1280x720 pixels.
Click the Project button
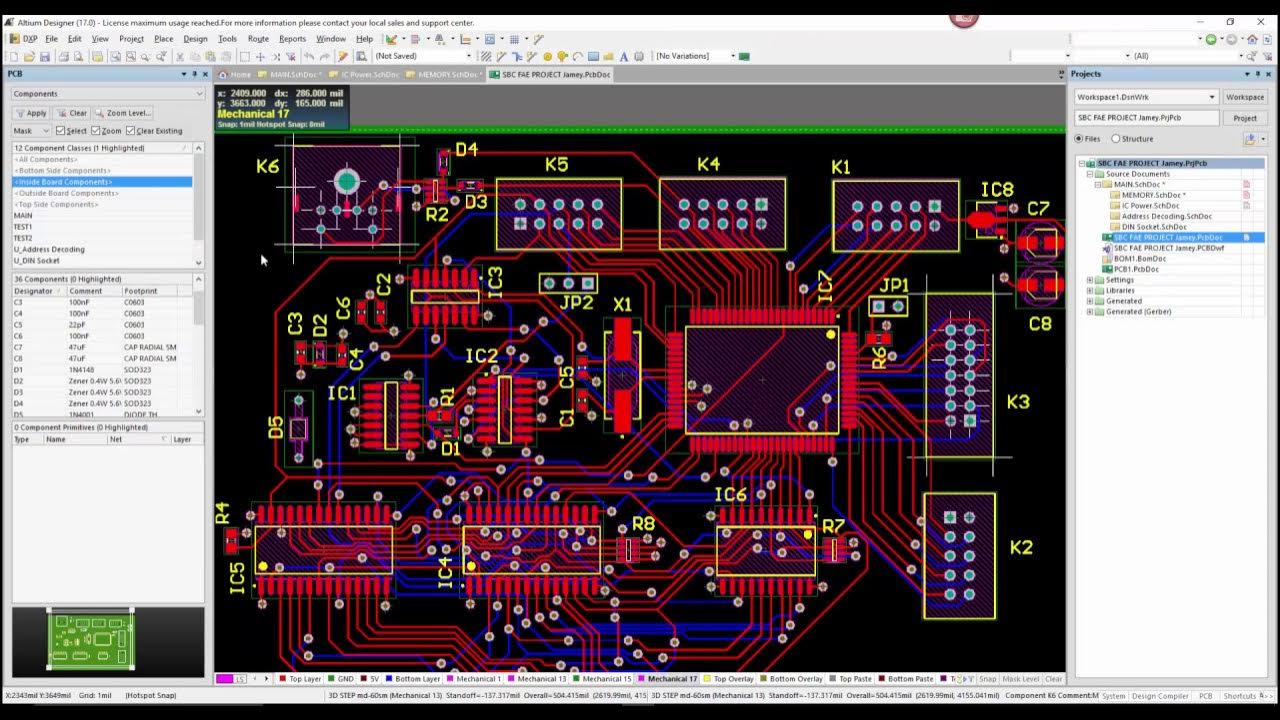1245,118
